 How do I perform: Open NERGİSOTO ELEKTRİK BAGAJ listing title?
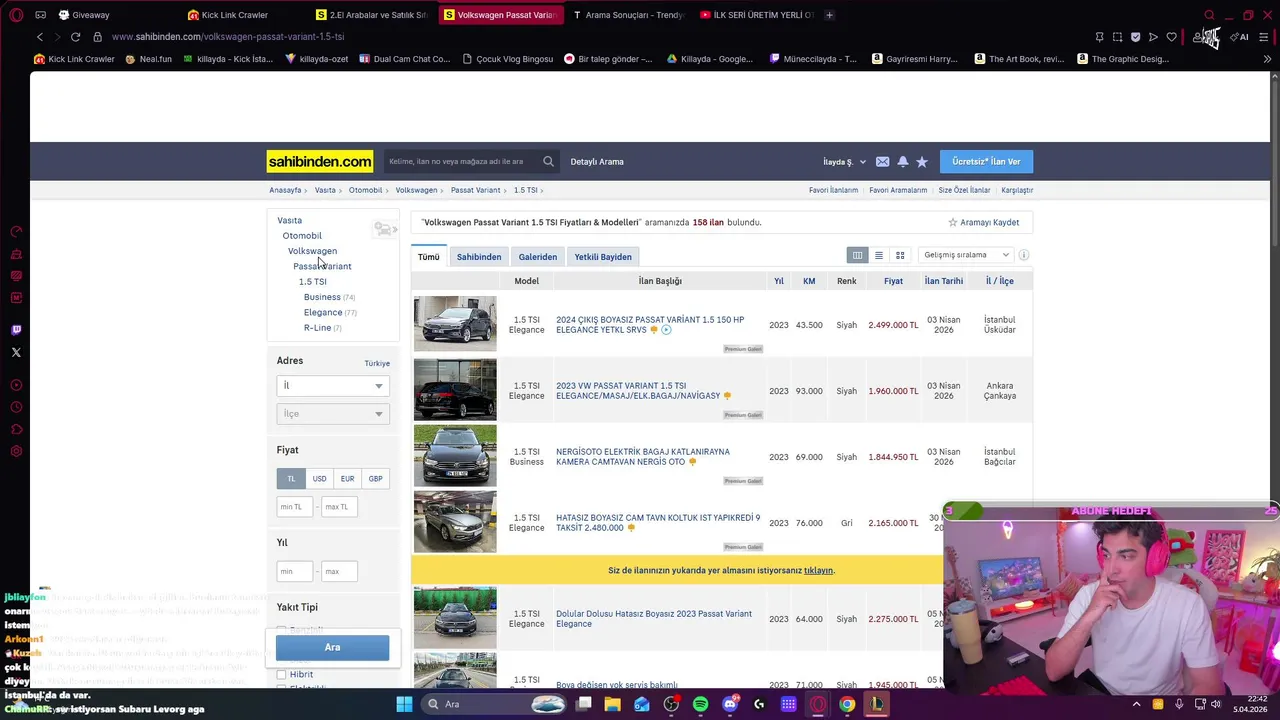tap(643, 457)
